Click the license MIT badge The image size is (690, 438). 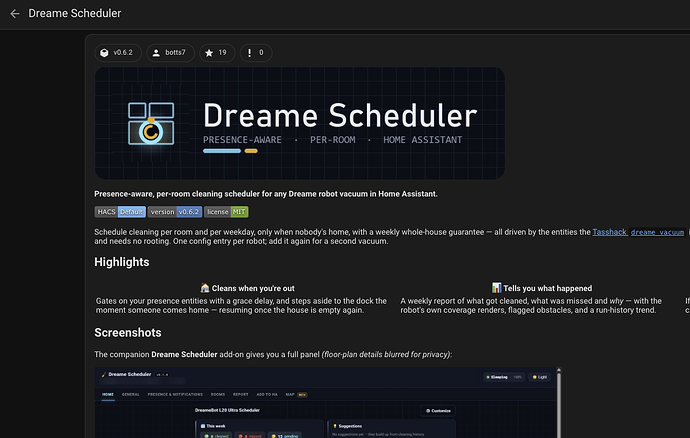pyautogui.click(x=226, y=212)
